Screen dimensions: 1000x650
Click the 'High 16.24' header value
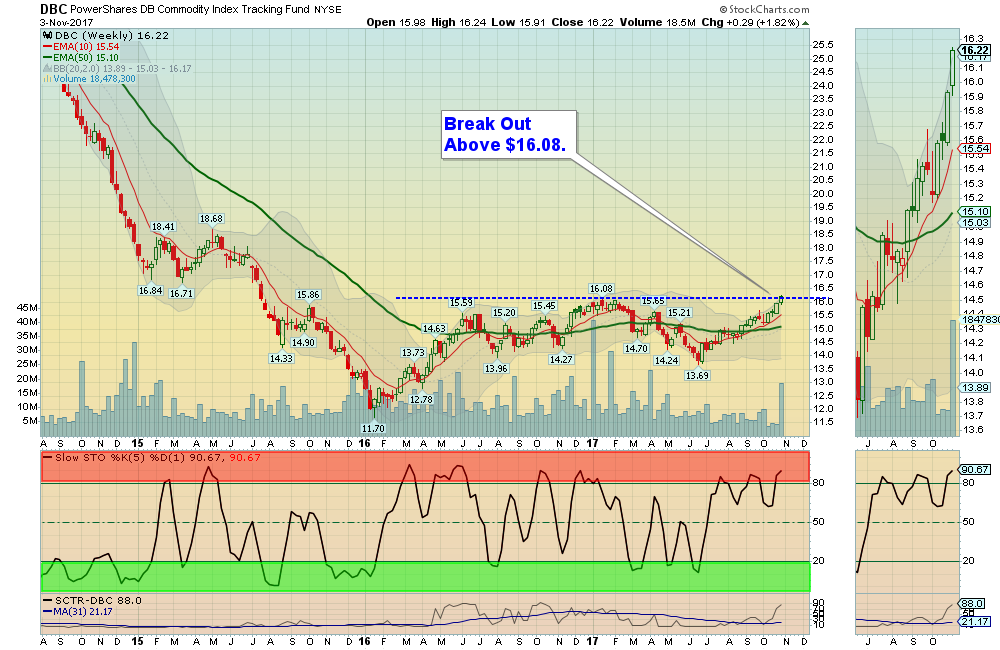click(459, 22)
